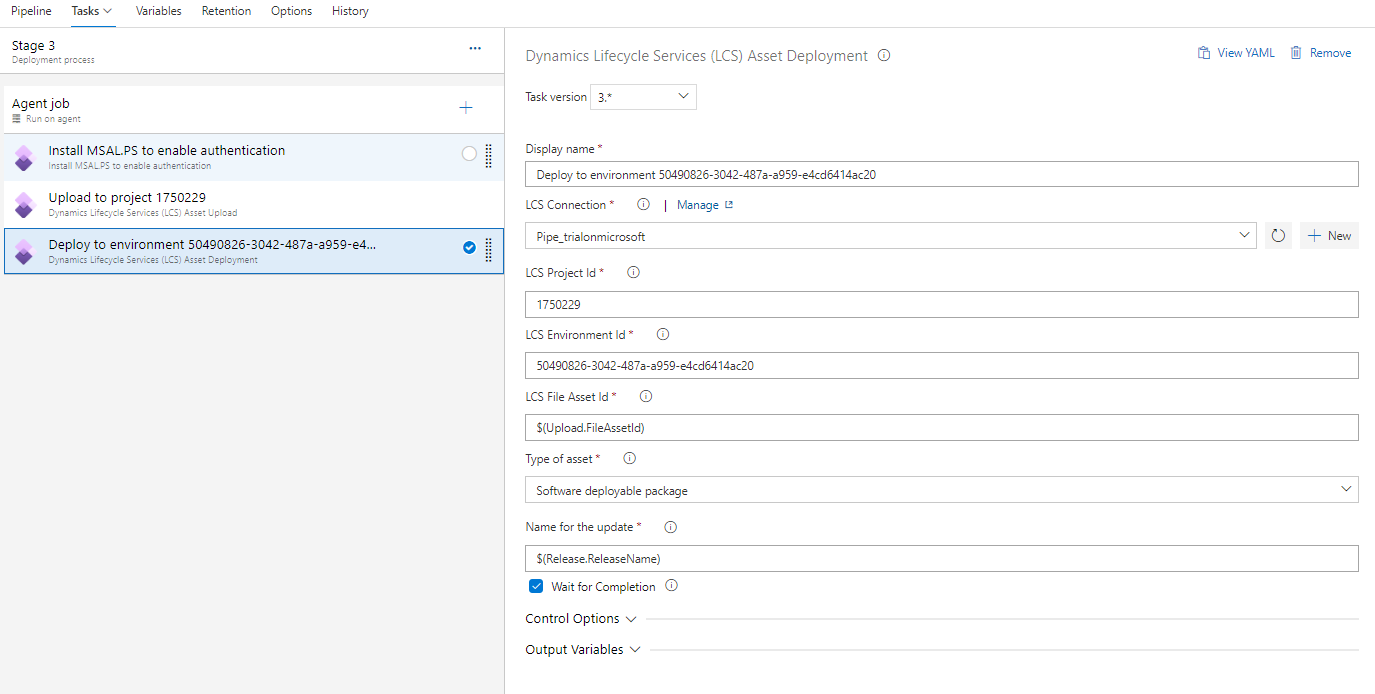
Task: Click info icon beside LCS Environment Id
Action: point(662,335)
